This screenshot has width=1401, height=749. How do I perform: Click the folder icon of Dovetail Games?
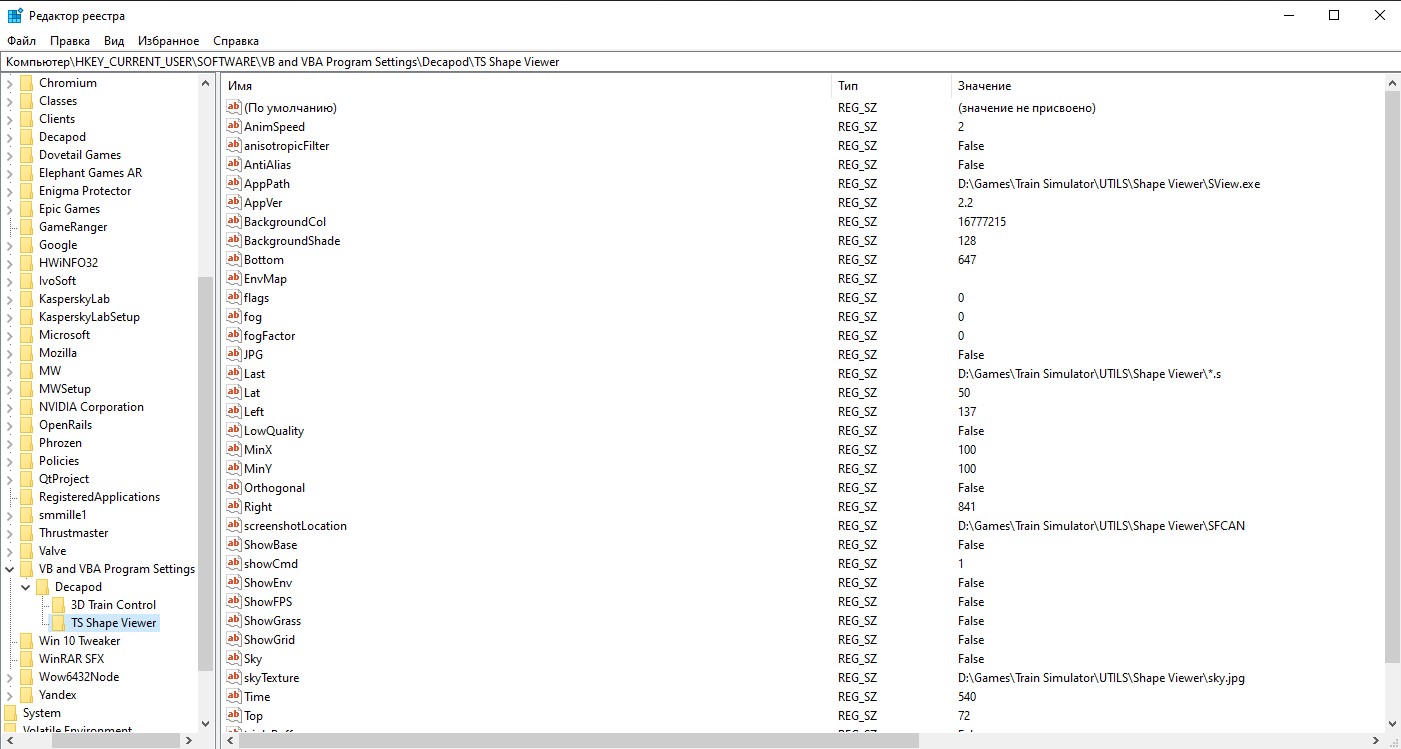coord(26,155)
